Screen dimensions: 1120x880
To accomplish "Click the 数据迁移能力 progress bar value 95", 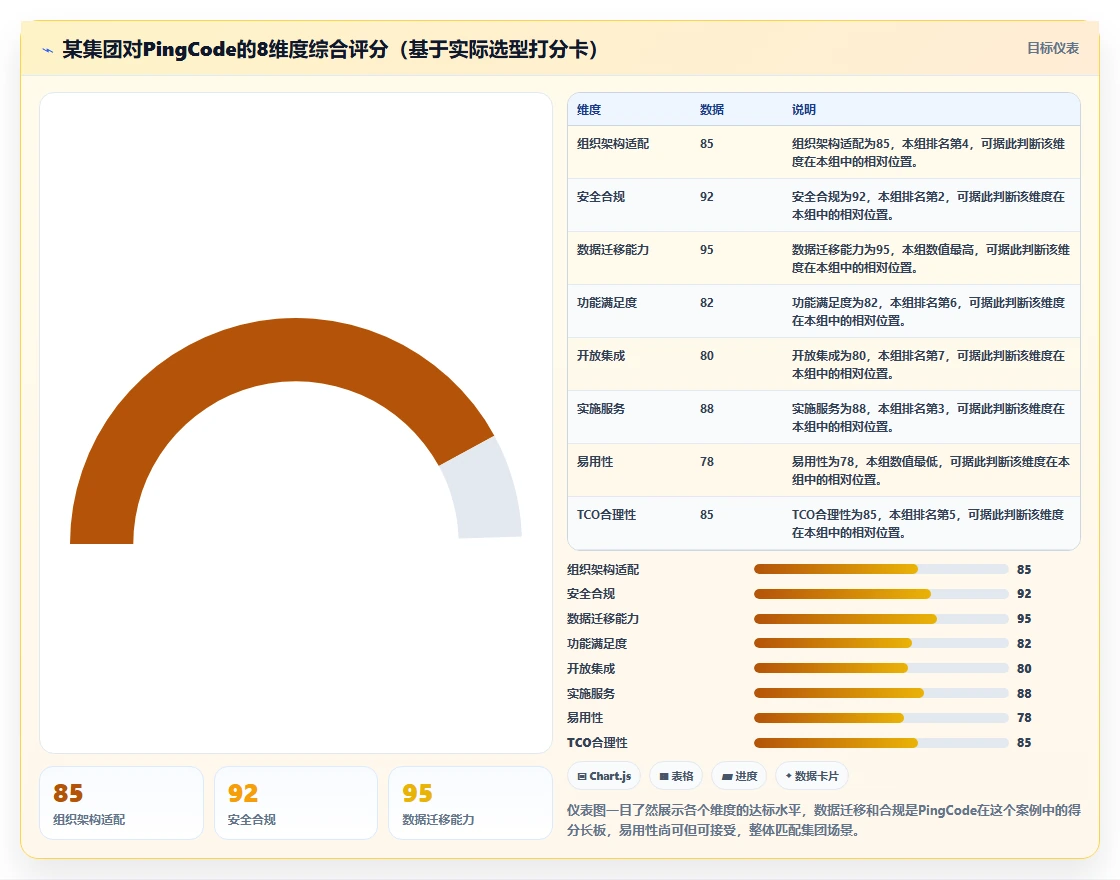I will (x=1024, y=619).
